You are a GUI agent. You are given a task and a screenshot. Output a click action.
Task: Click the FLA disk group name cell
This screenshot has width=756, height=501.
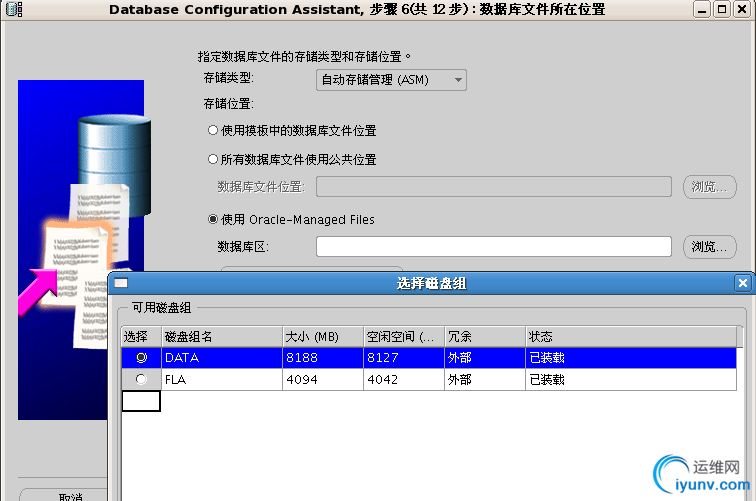222,379
